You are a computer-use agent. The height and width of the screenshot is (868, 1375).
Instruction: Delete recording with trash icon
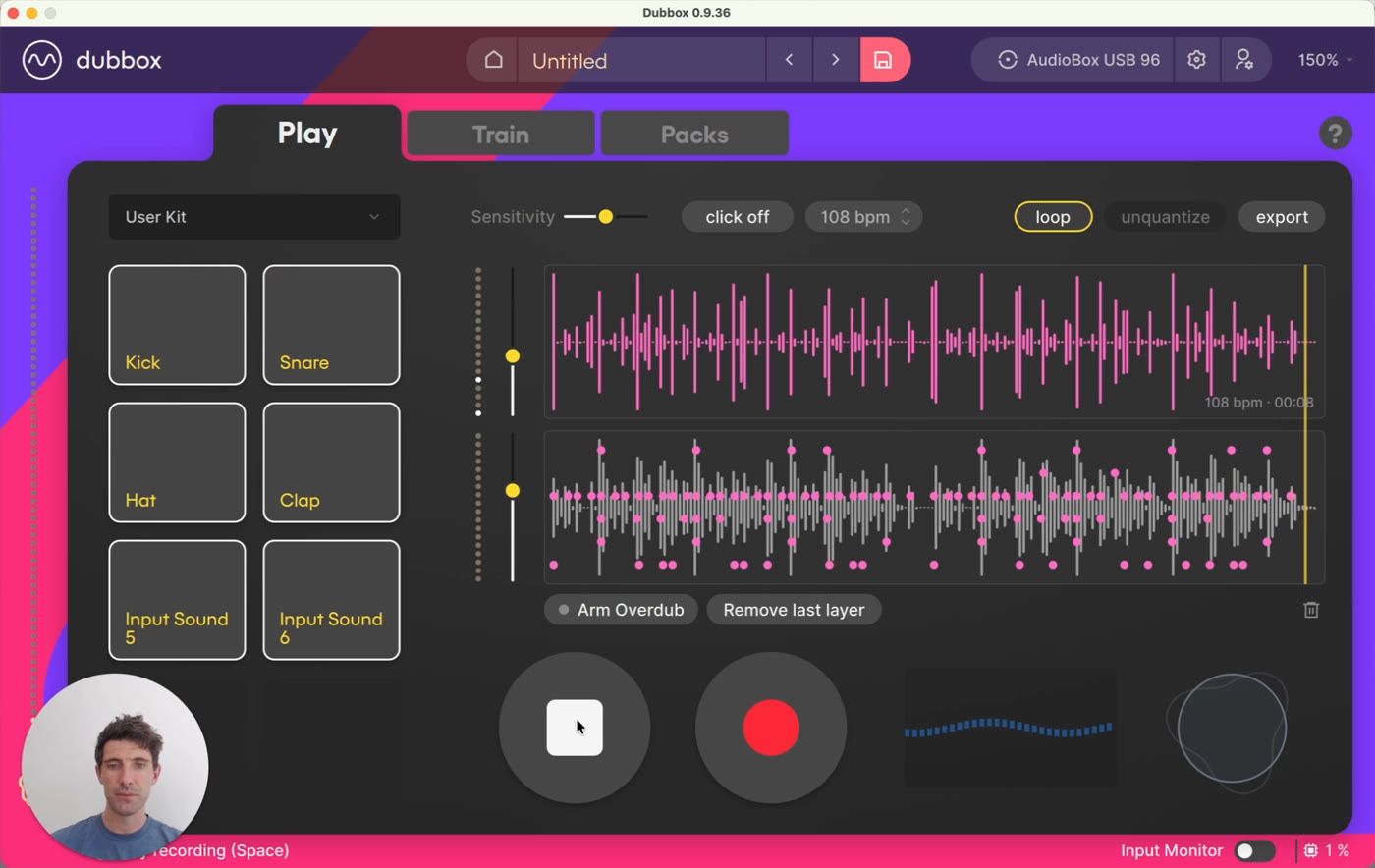(x=1311, y=610)
